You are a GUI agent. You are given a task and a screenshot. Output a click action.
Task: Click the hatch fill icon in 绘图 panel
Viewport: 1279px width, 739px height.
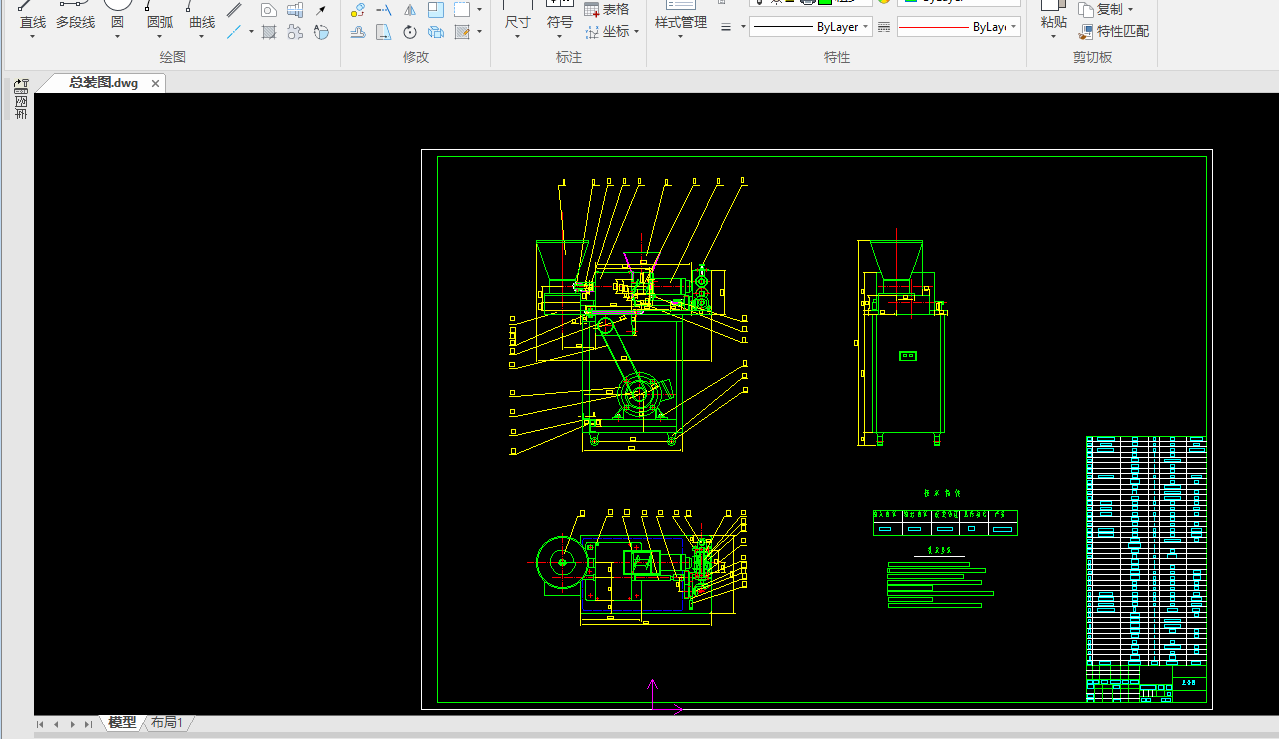269,32
